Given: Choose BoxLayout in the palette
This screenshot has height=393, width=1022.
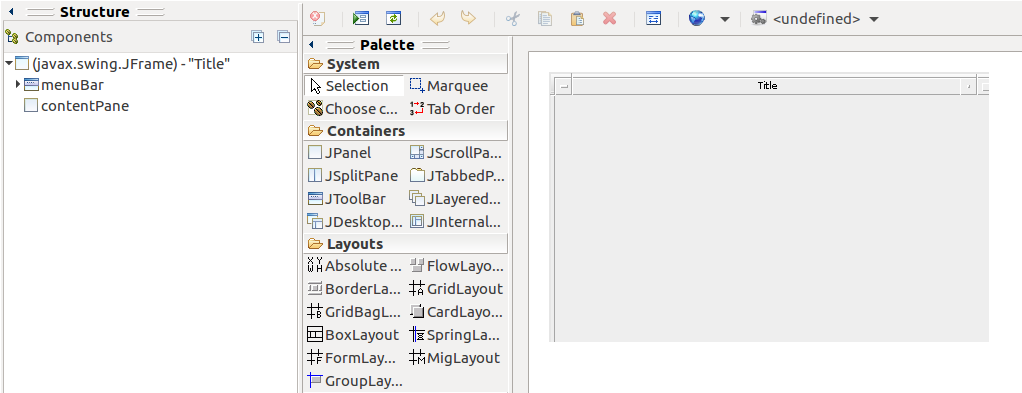Looking at the screenshot, I should (353, 335).
